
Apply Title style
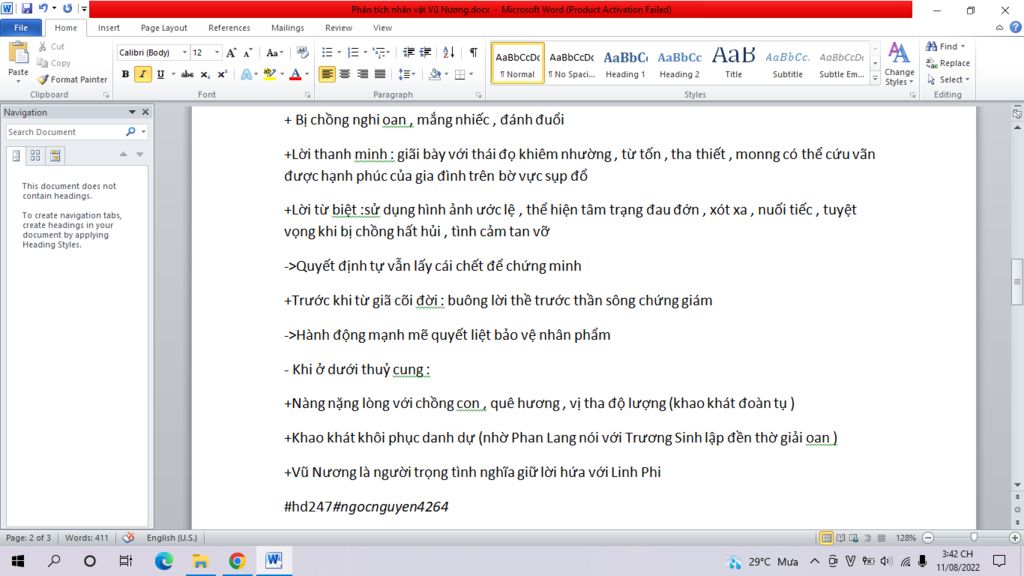pos(733,64)
